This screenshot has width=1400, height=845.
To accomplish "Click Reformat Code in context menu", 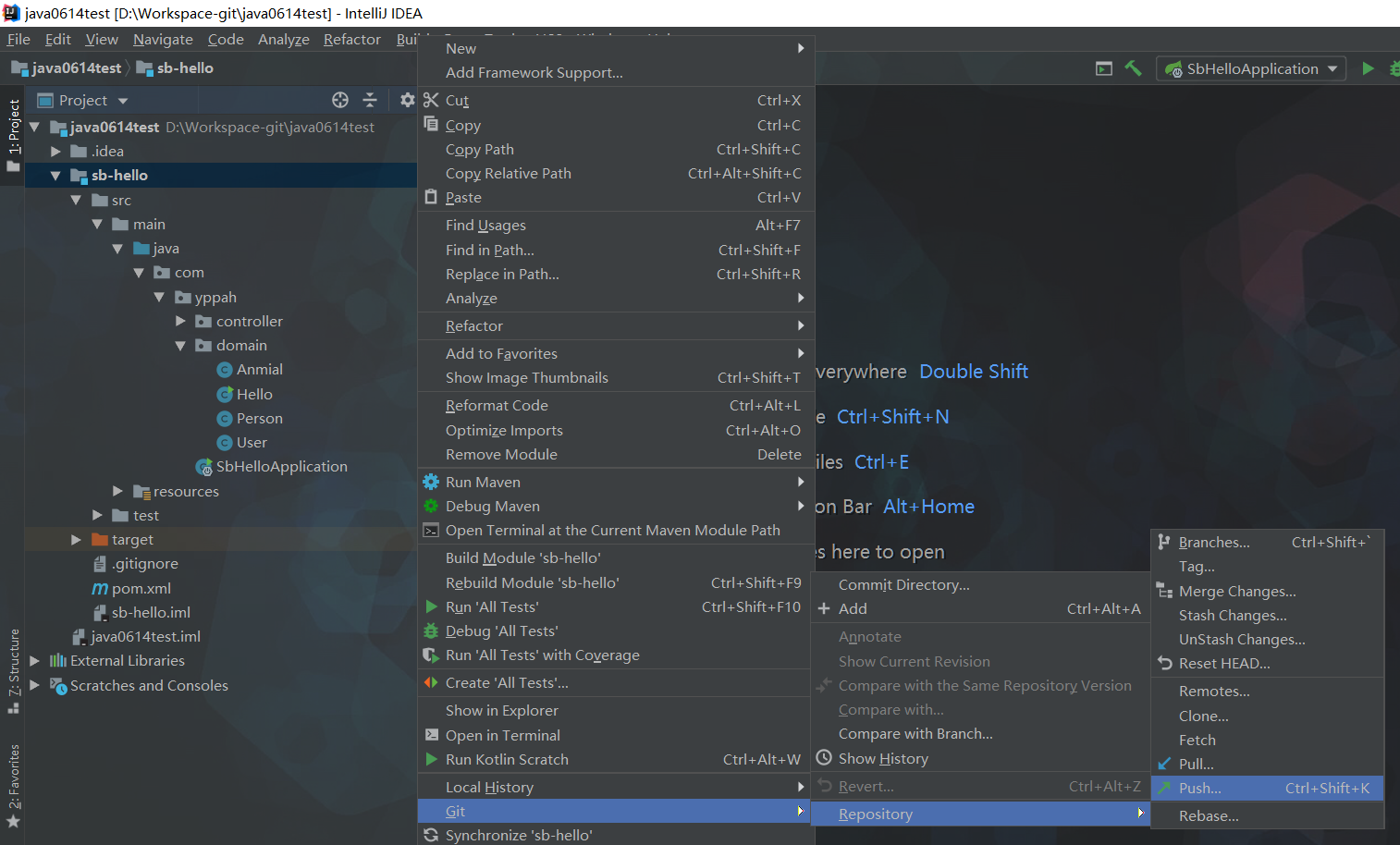I will [x=497, y=406].
